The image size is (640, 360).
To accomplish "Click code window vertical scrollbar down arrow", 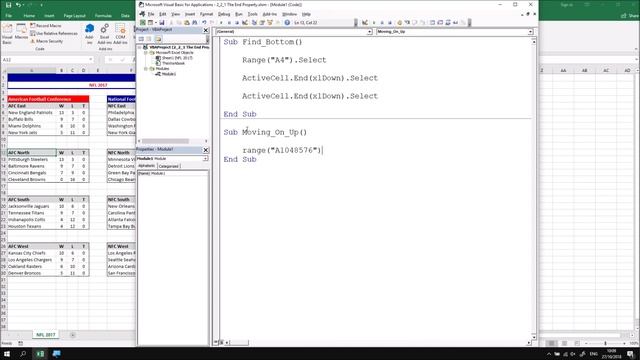I will pyautogui.click(x=533, y=337).
